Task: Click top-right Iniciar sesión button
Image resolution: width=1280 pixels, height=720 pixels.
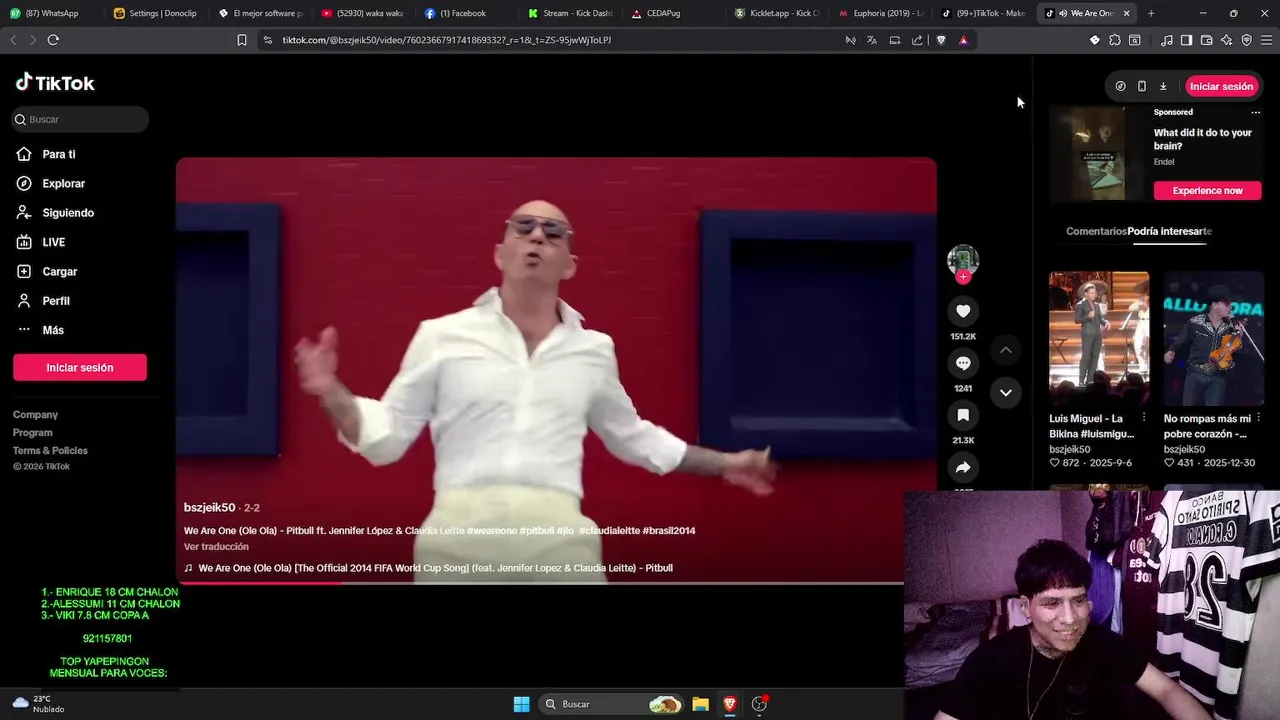Action: (x=1221, y=86)
